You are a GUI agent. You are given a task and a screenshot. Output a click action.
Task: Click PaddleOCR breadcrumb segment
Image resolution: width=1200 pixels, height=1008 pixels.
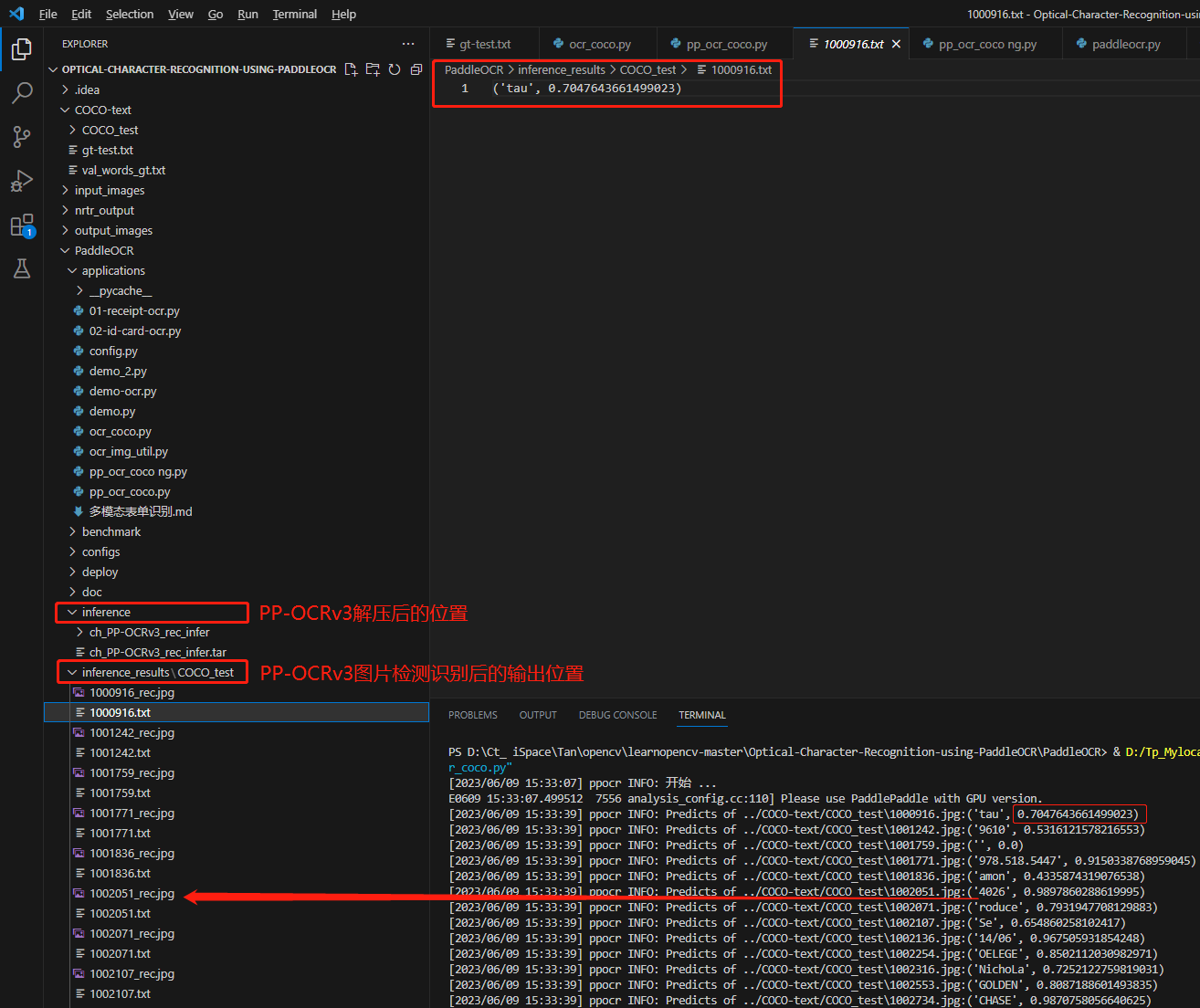click(x=474, y=69)
